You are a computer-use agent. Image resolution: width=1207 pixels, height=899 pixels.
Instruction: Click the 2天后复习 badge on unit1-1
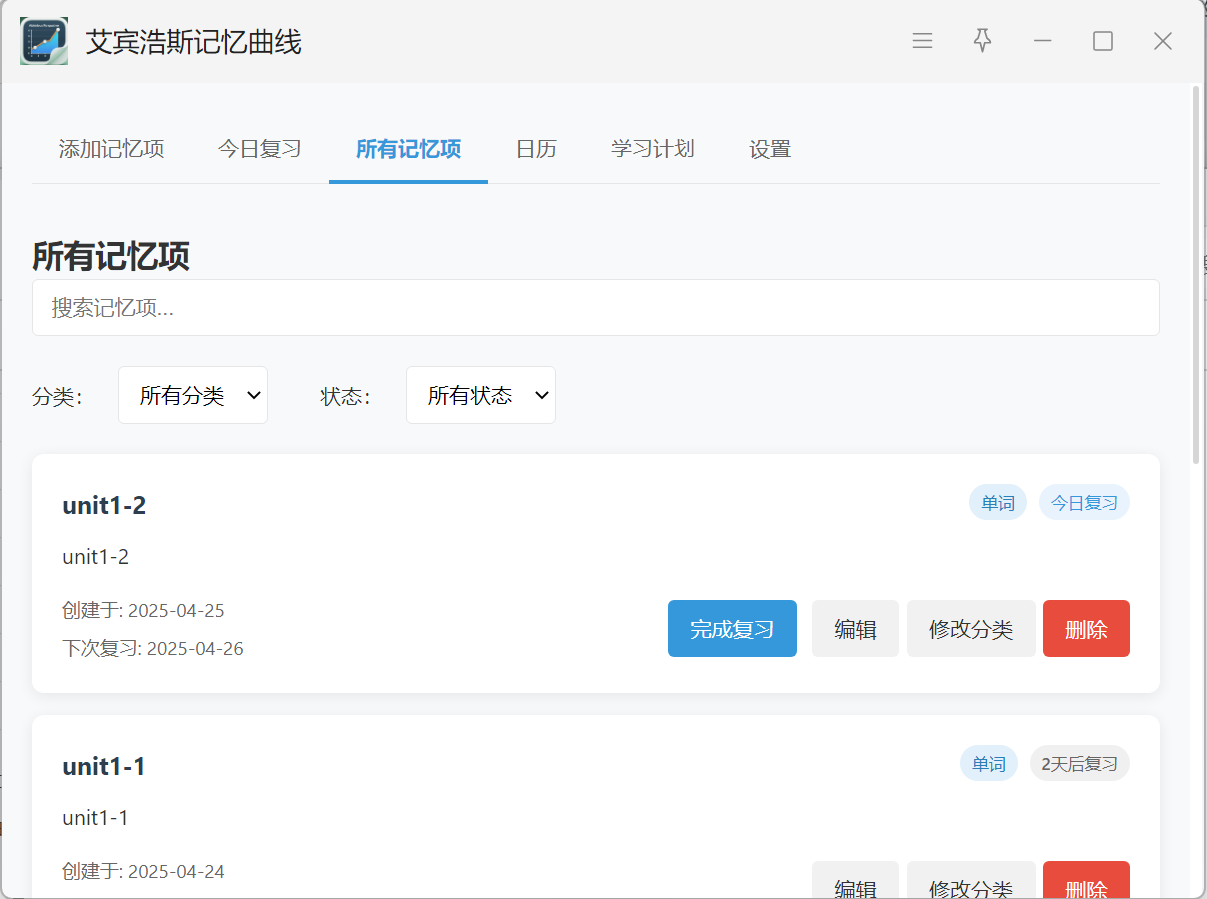tap(1080, 764)
